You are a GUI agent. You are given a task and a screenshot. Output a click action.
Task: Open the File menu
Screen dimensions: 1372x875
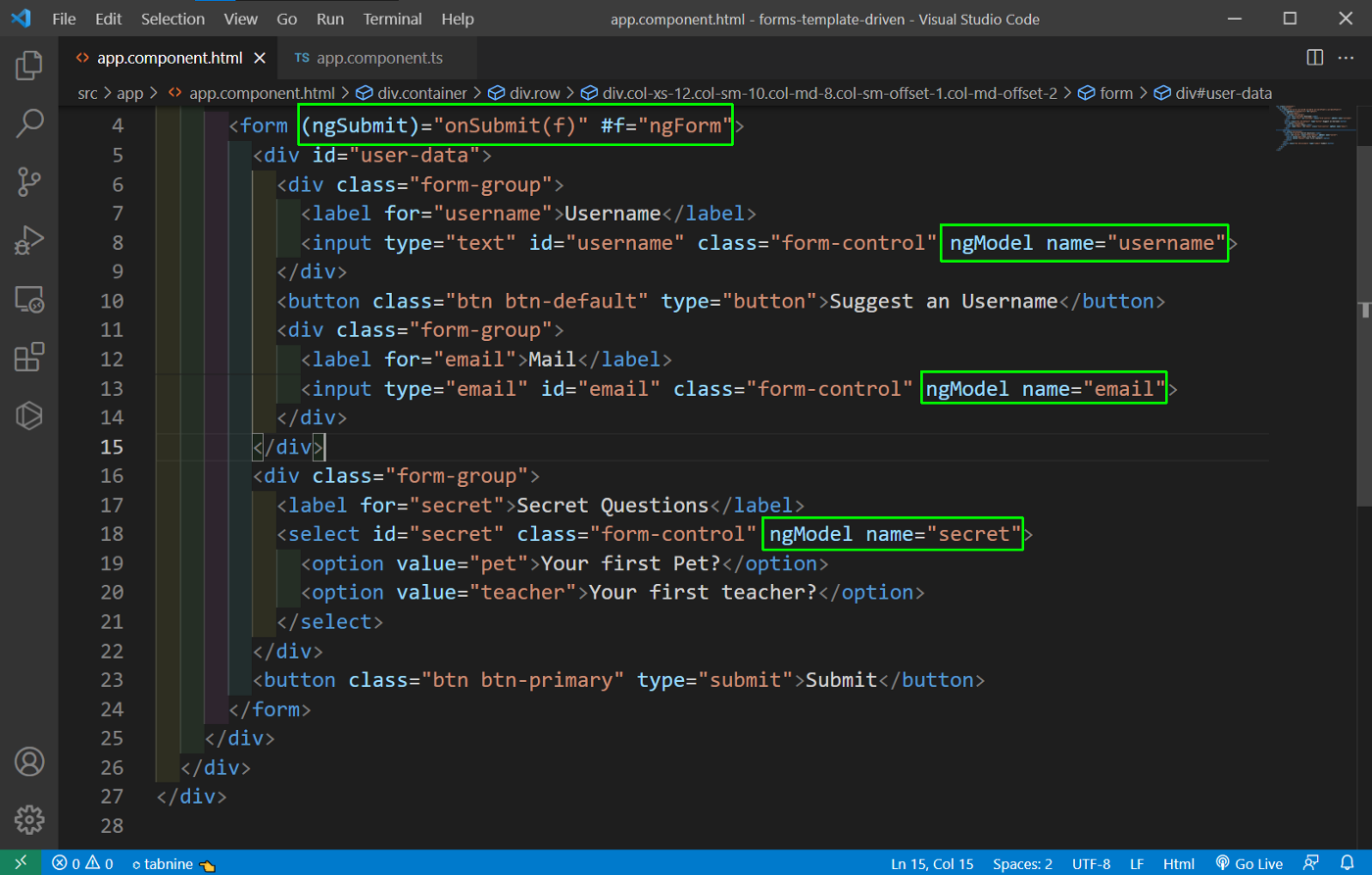pos(64,19)
